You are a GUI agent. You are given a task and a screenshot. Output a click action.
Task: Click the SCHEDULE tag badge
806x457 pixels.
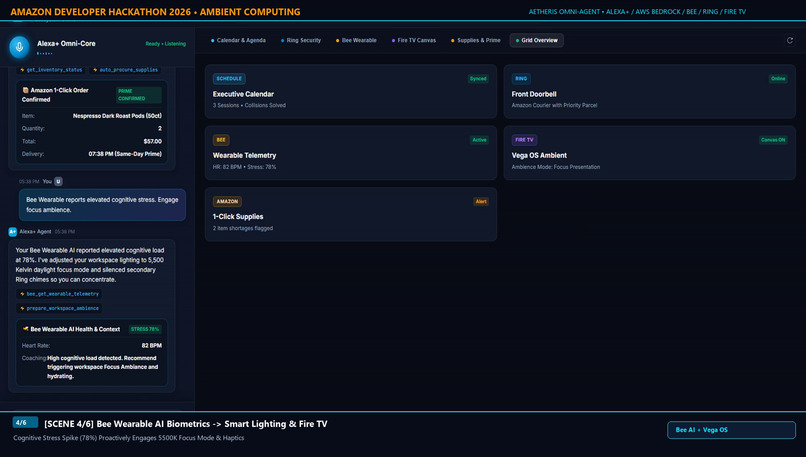[229, 79]
